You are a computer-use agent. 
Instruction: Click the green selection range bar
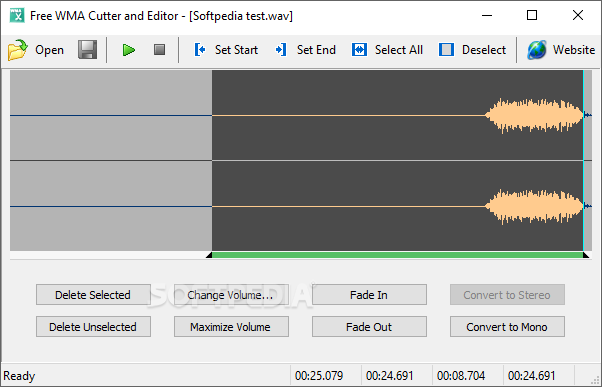tap(397, 255)
